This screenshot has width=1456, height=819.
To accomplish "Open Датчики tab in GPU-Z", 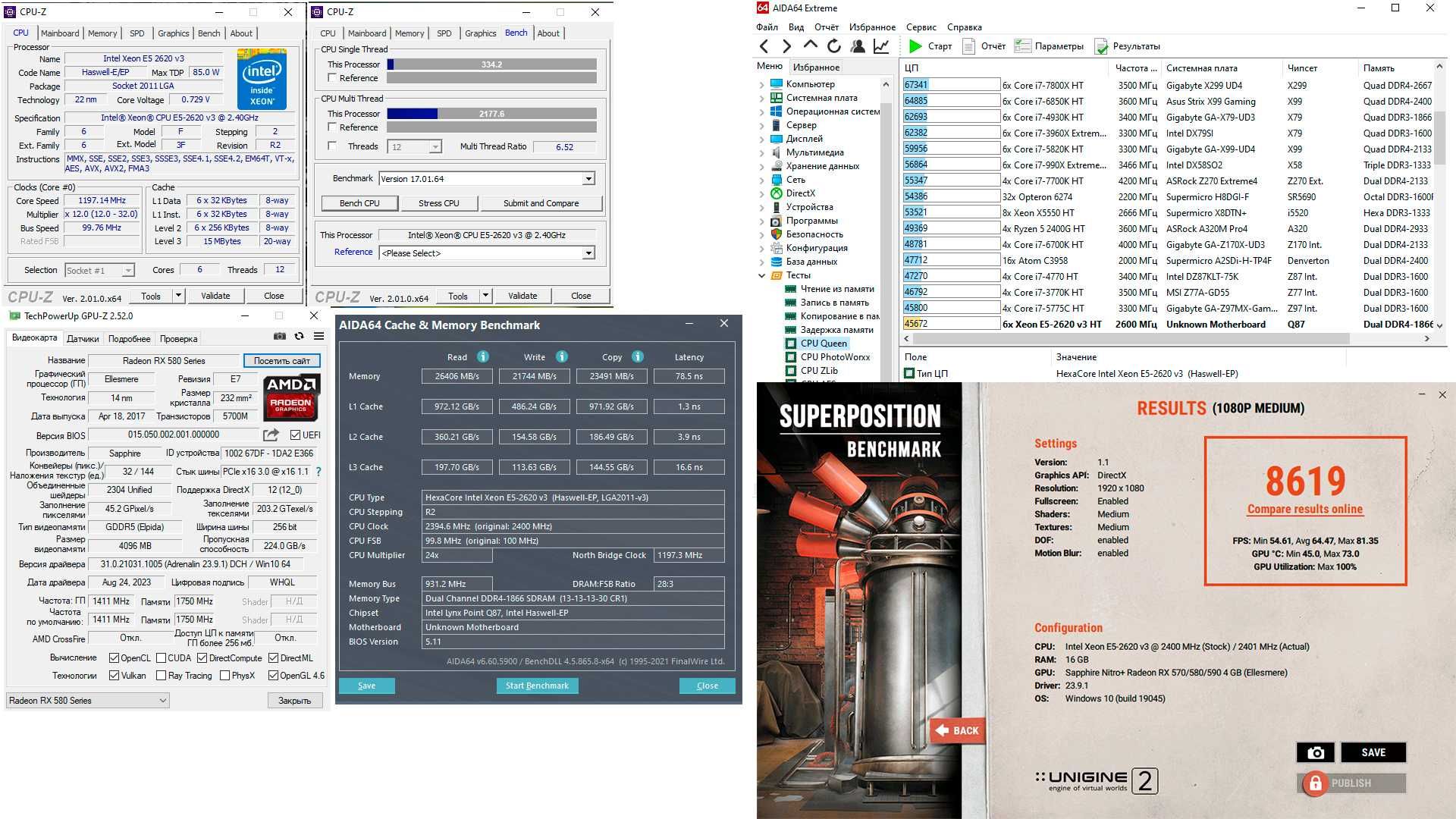I will point(83,339).
